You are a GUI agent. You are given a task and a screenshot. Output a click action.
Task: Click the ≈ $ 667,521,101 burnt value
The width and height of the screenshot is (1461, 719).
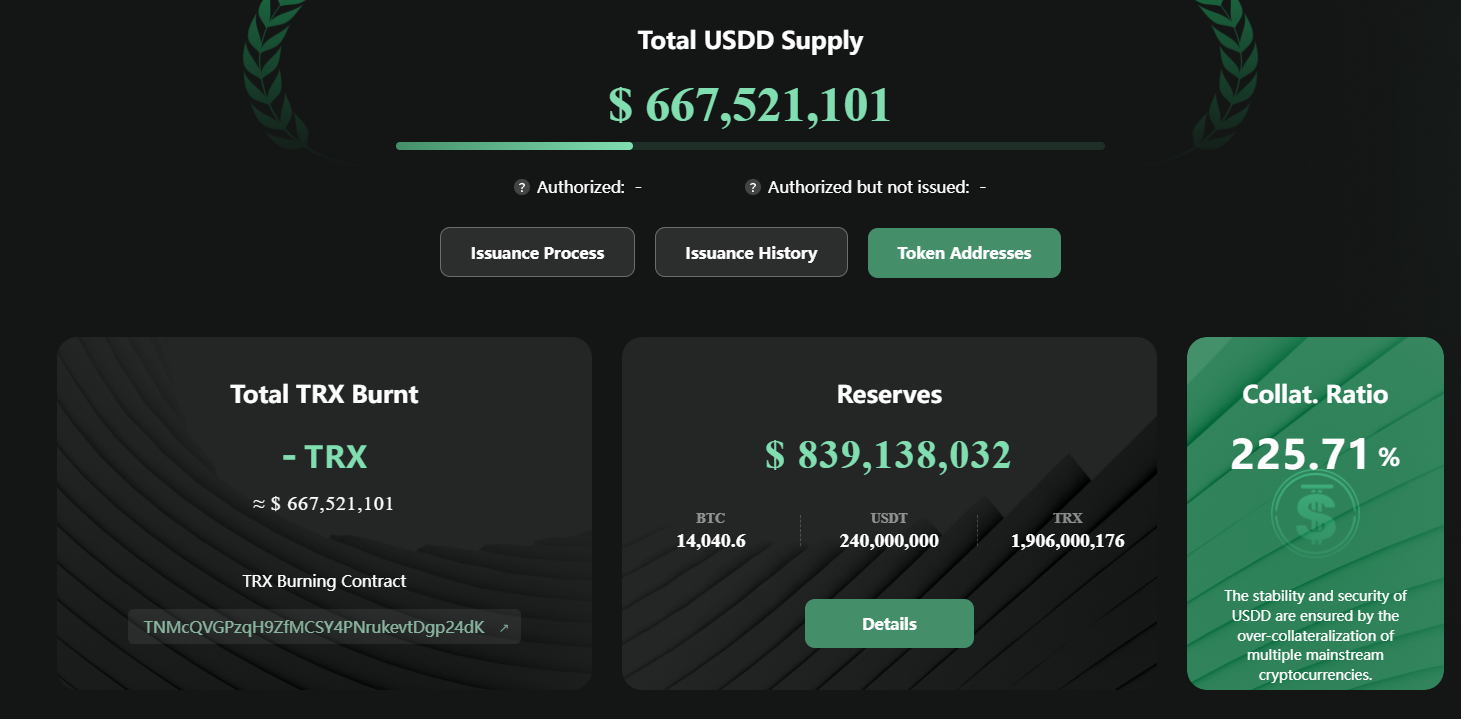(324, 504)
